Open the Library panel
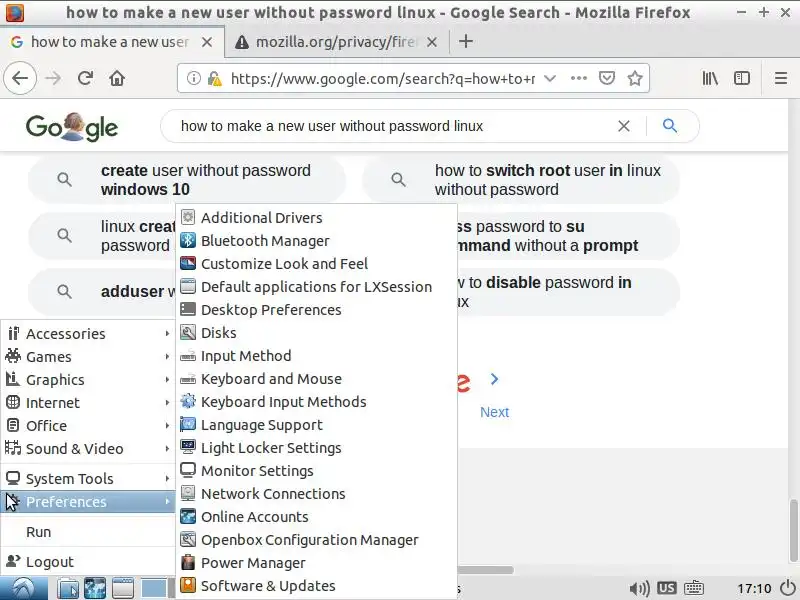The height and width of the screenshot is (600, 800). coord(710,78)
